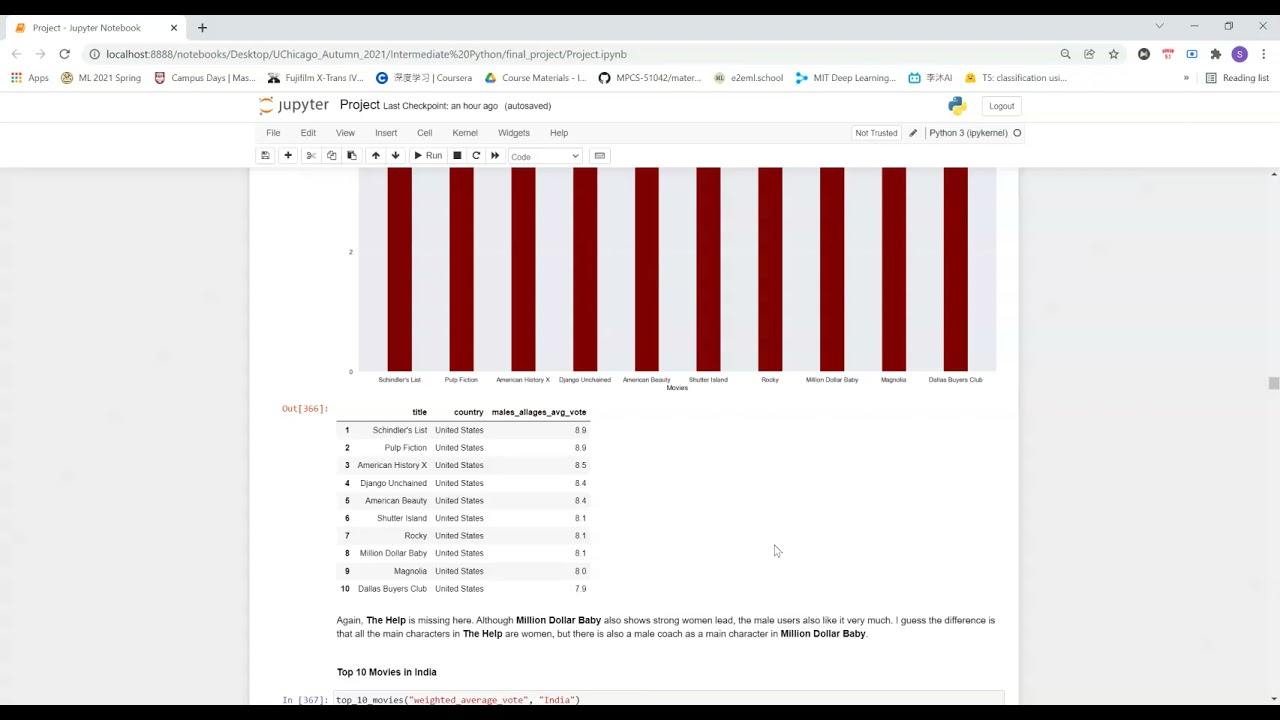The image size is (1280, 720).
Task: Reload the page
Action: tap(64, 54)
